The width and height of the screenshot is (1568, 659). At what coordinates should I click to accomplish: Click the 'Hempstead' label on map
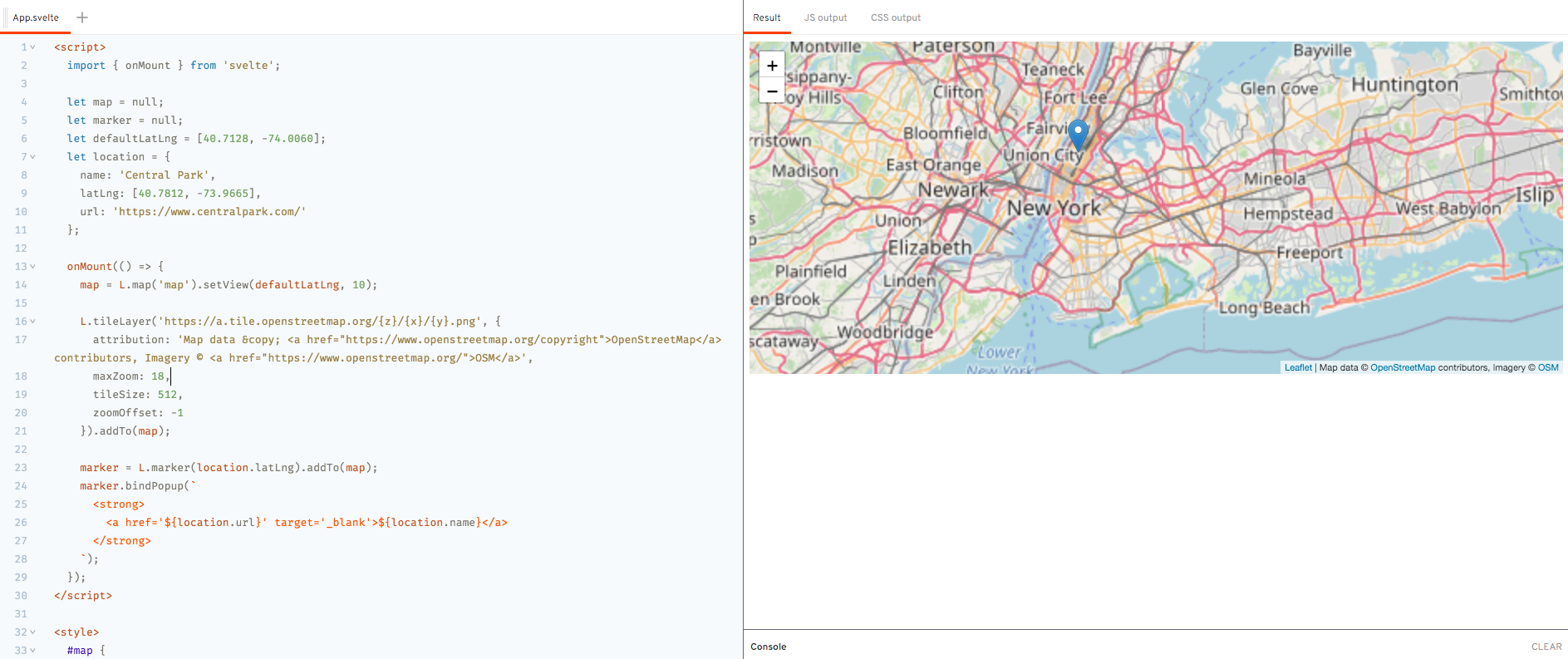pyautogui.click(x=1288, y=214)
